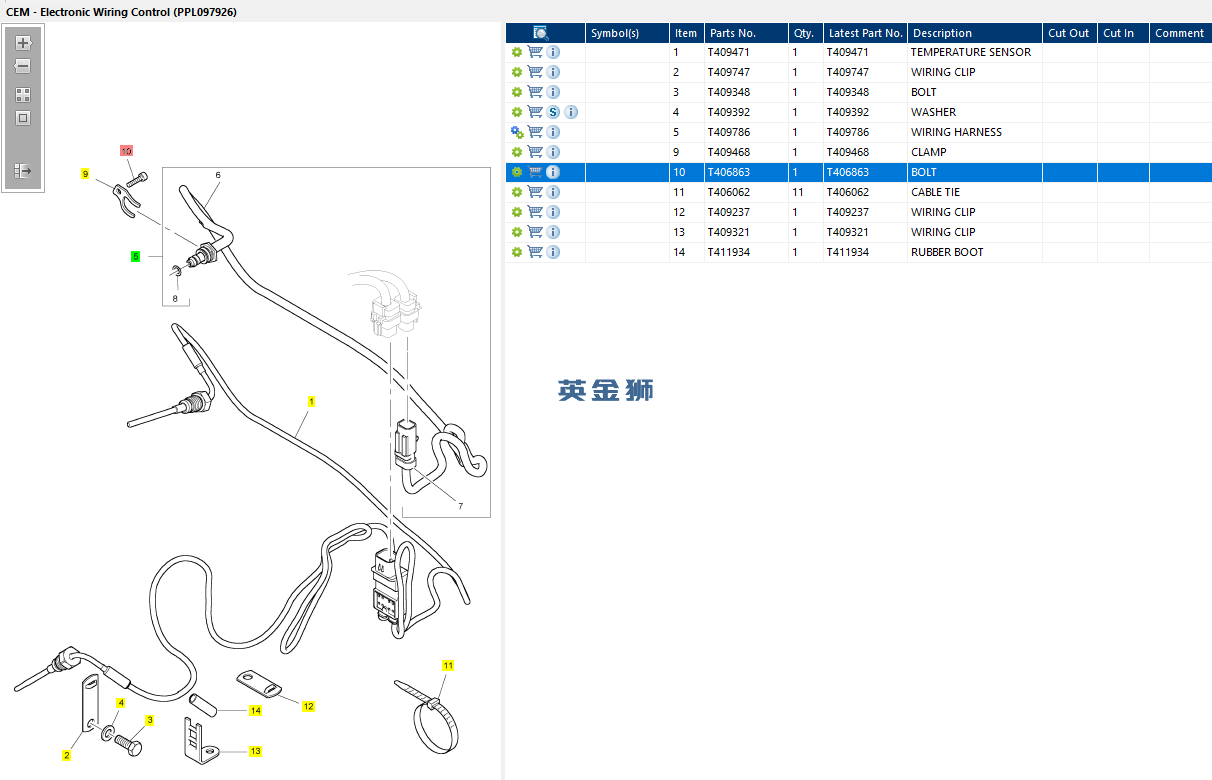Image resolution: width=1212 pixels, height=780 pixels.
Task: Open info for selected BOLT T406863
Action: tap(553, 172)
